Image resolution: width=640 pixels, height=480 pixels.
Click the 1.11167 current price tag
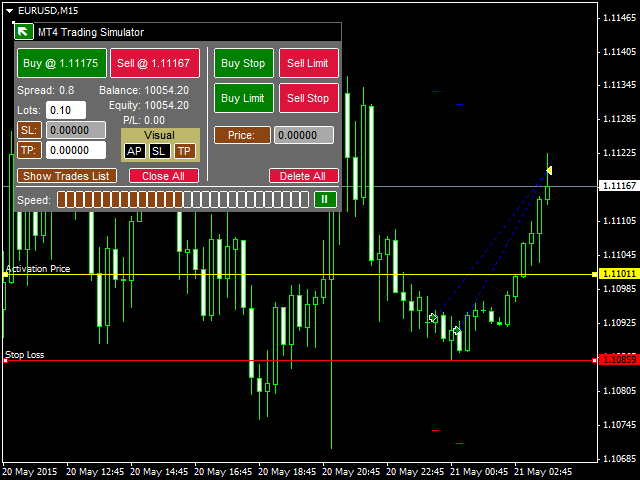(619, 186)
